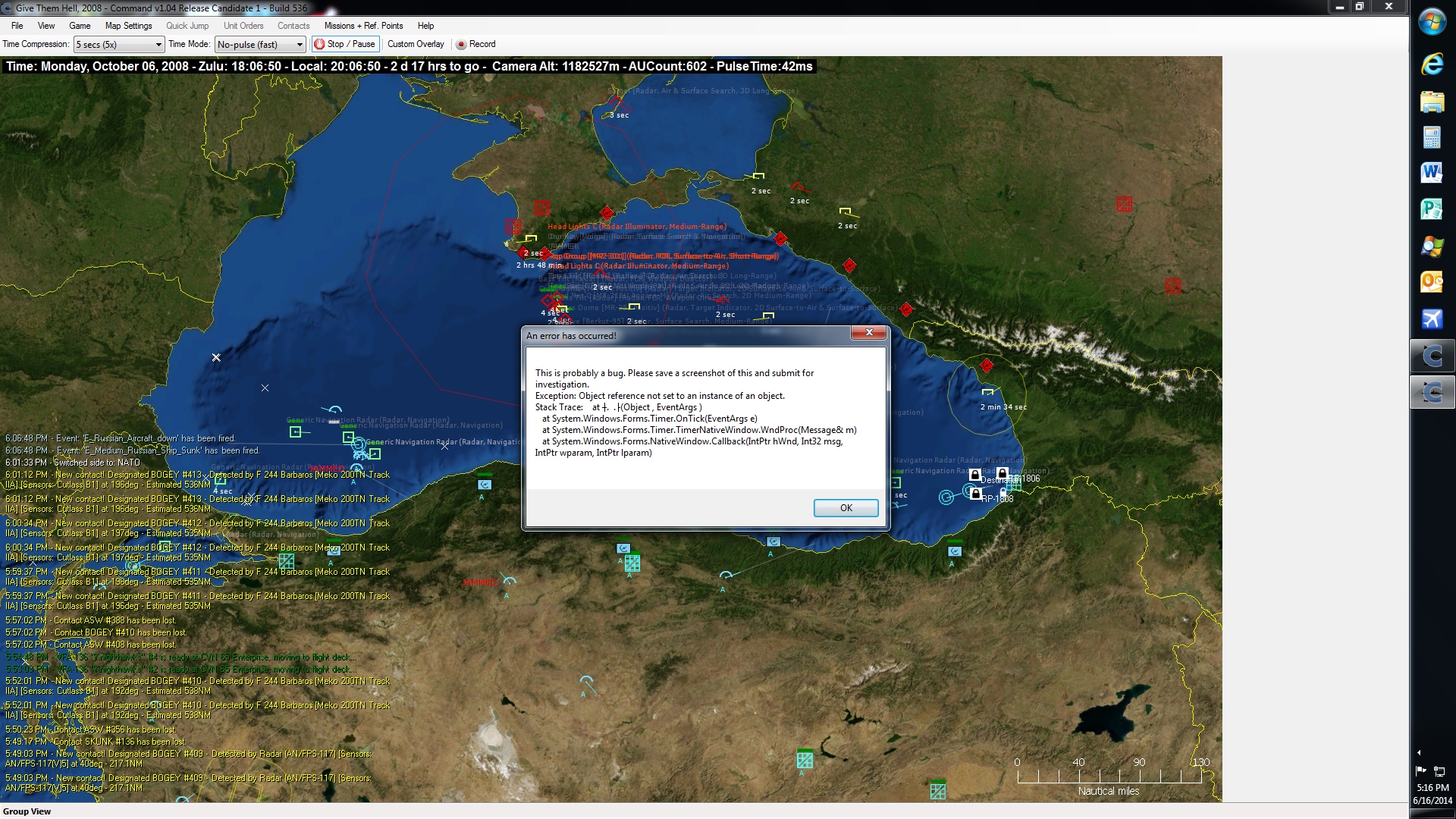Click the Windows Explorer folder taskbar icon

1432,101
